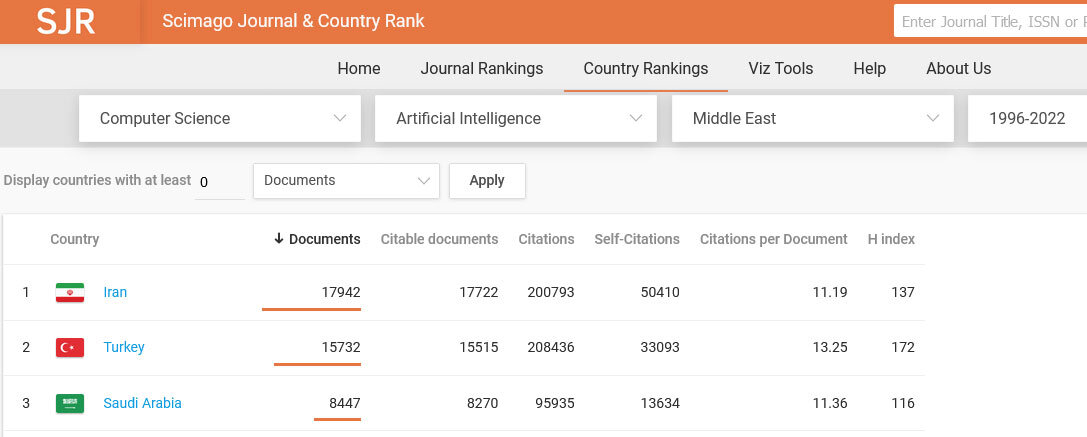The height and width of the screenshot is (437, 1087).
Task: Open the Iran country link
Action: coord(115,293)
